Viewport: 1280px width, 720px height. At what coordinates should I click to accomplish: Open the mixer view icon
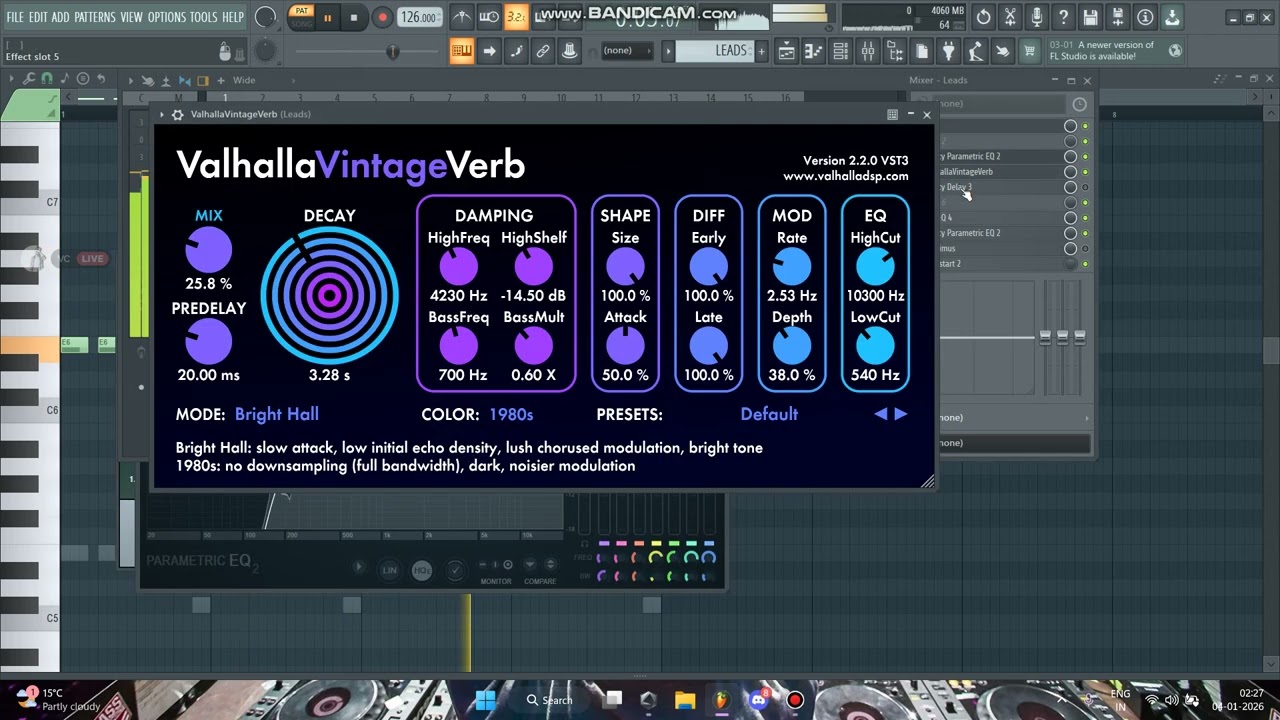tap(868, 51)
